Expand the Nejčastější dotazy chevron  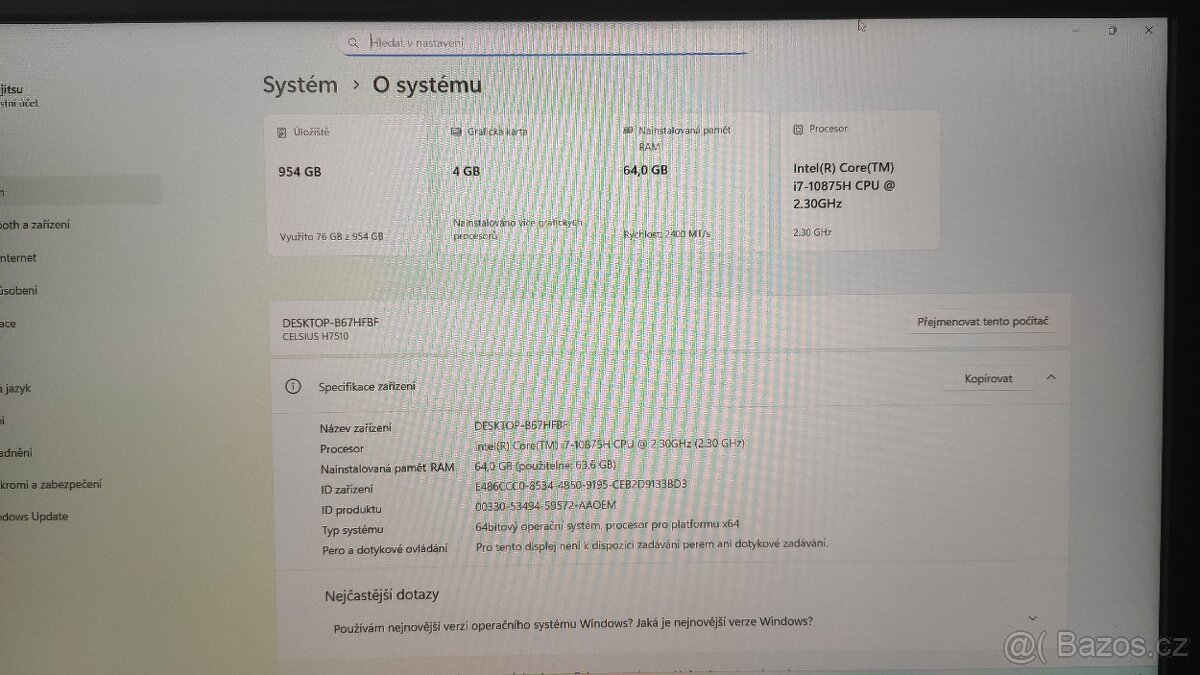(x=1032, y=617)
